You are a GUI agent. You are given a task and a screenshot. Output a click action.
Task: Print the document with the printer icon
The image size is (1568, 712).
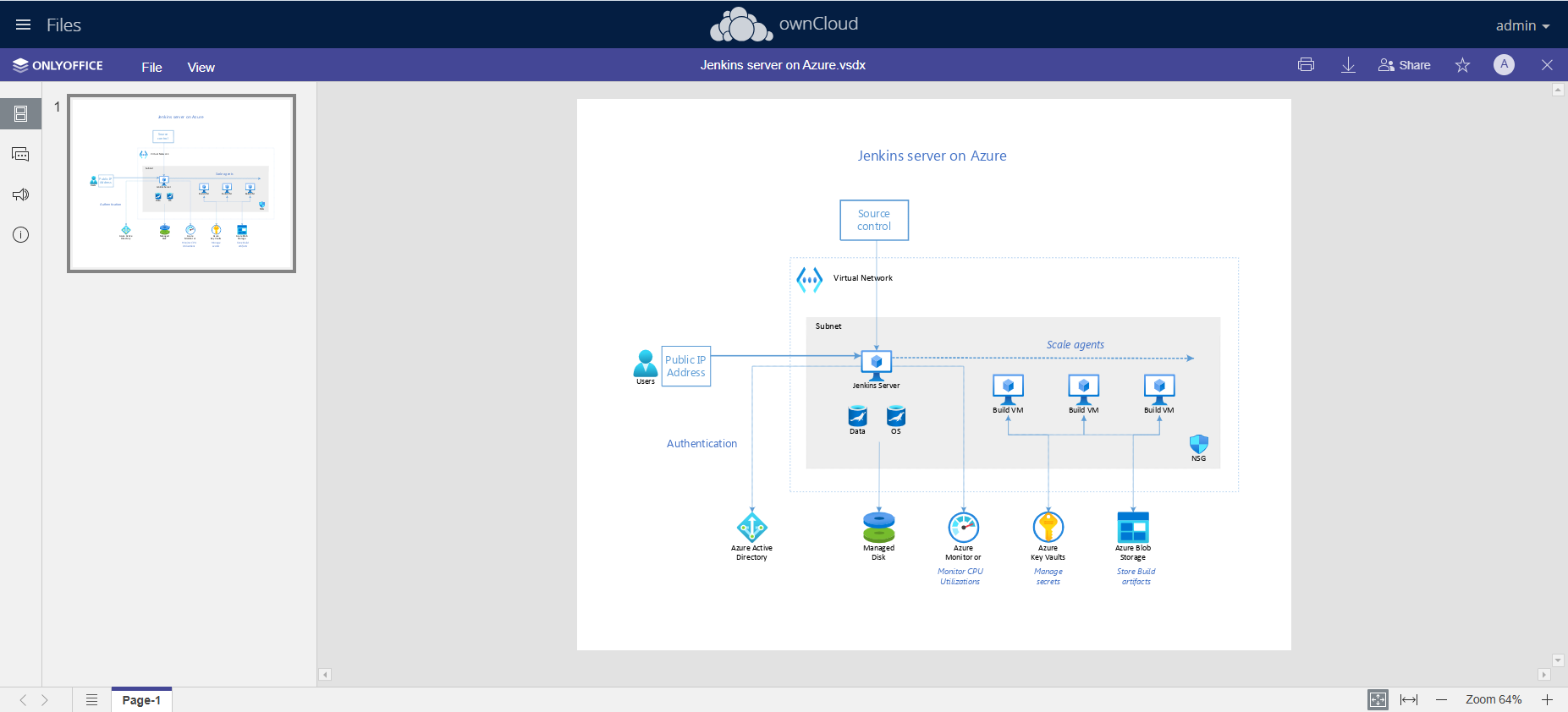point(1306,65)
